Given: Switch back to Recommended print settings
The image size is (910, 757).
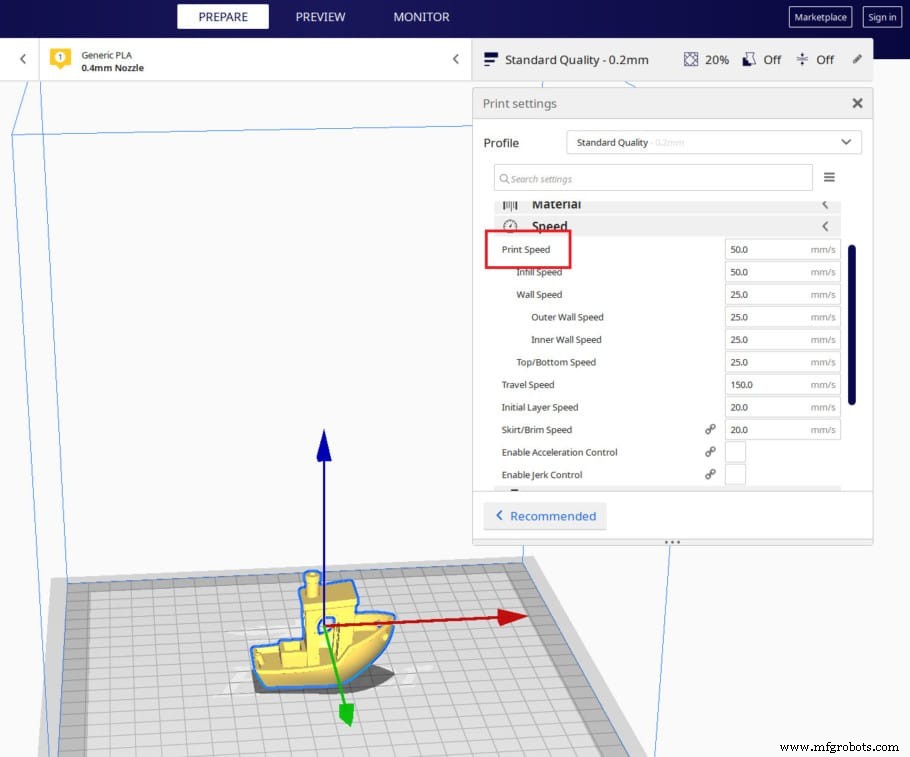Looking at the screenshot, I should (x=545, y=515).
